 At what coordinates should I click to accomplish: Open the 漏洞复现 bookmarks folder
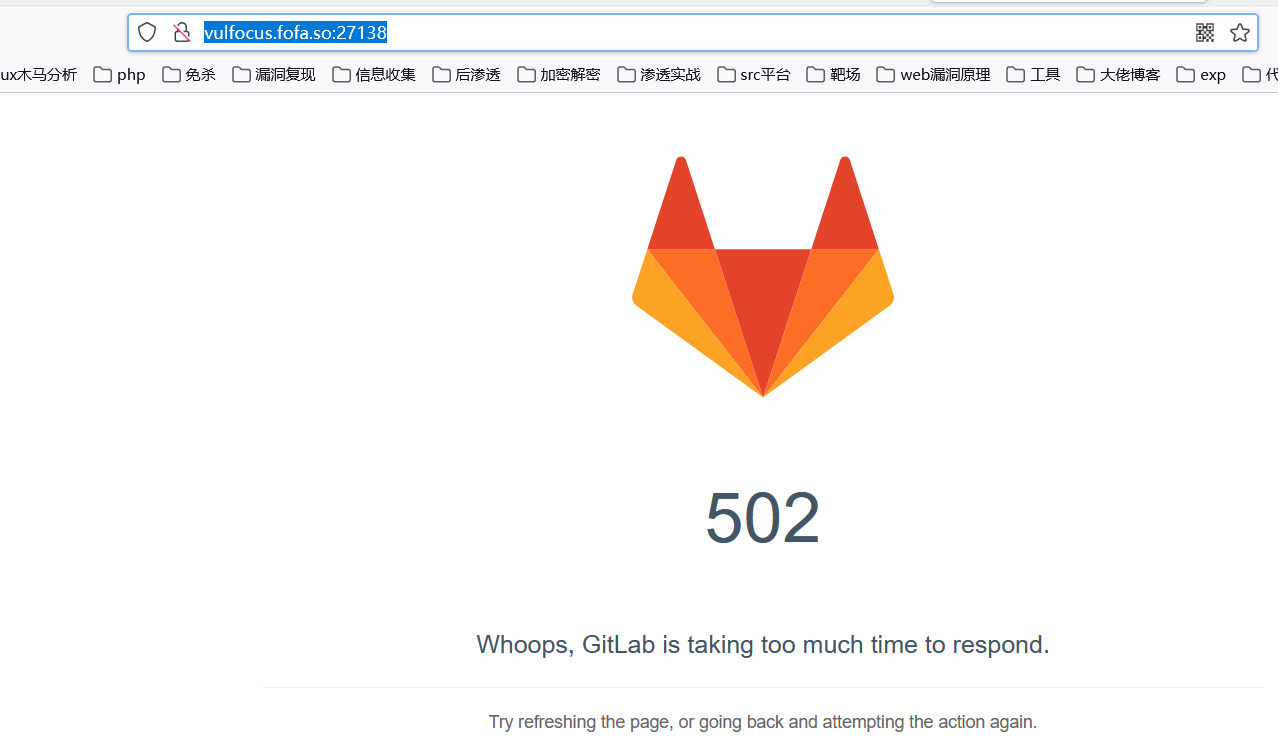[273, 73]
